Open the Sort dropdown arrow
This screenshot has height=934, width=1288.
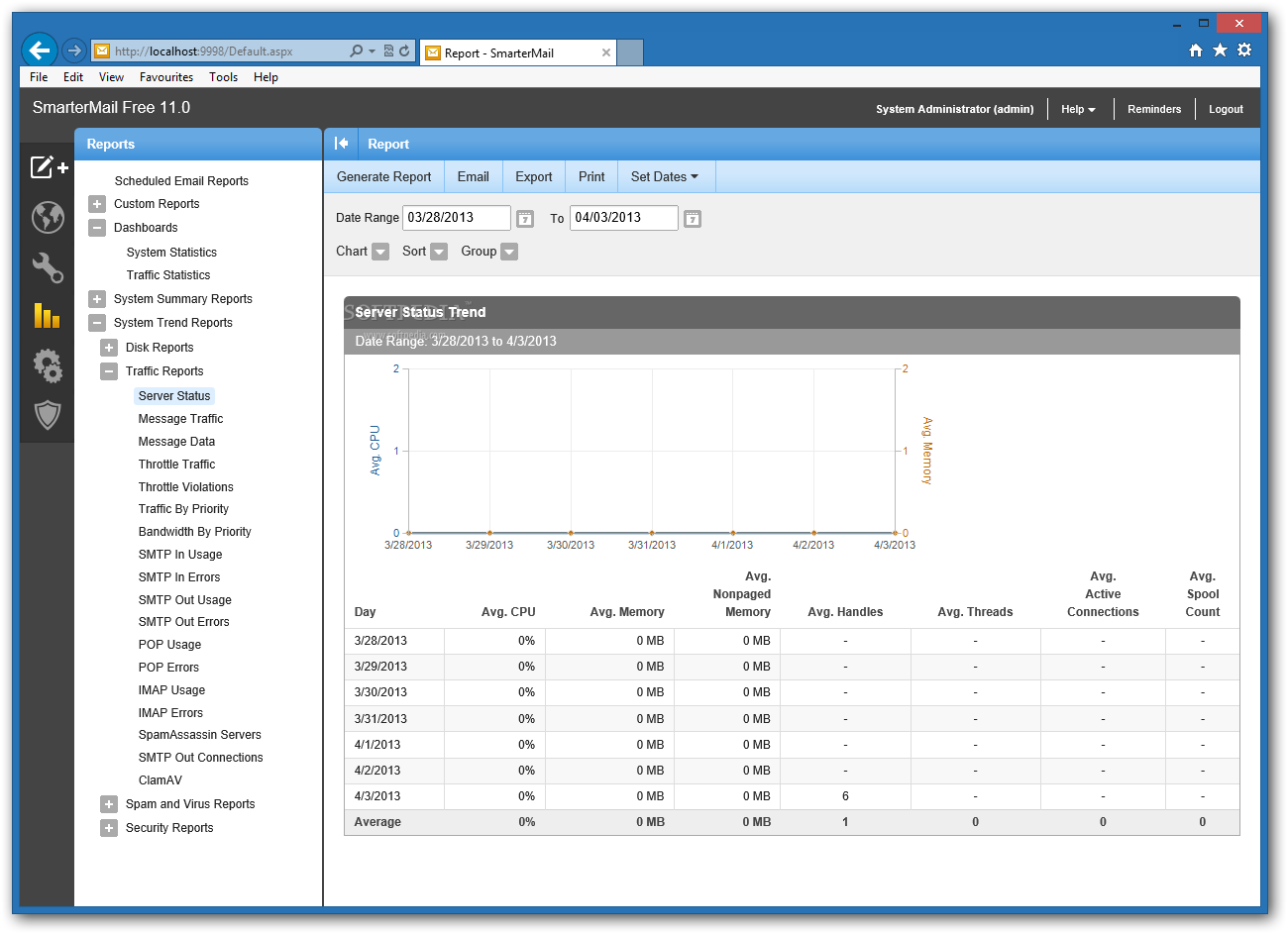tap(439, 252)
